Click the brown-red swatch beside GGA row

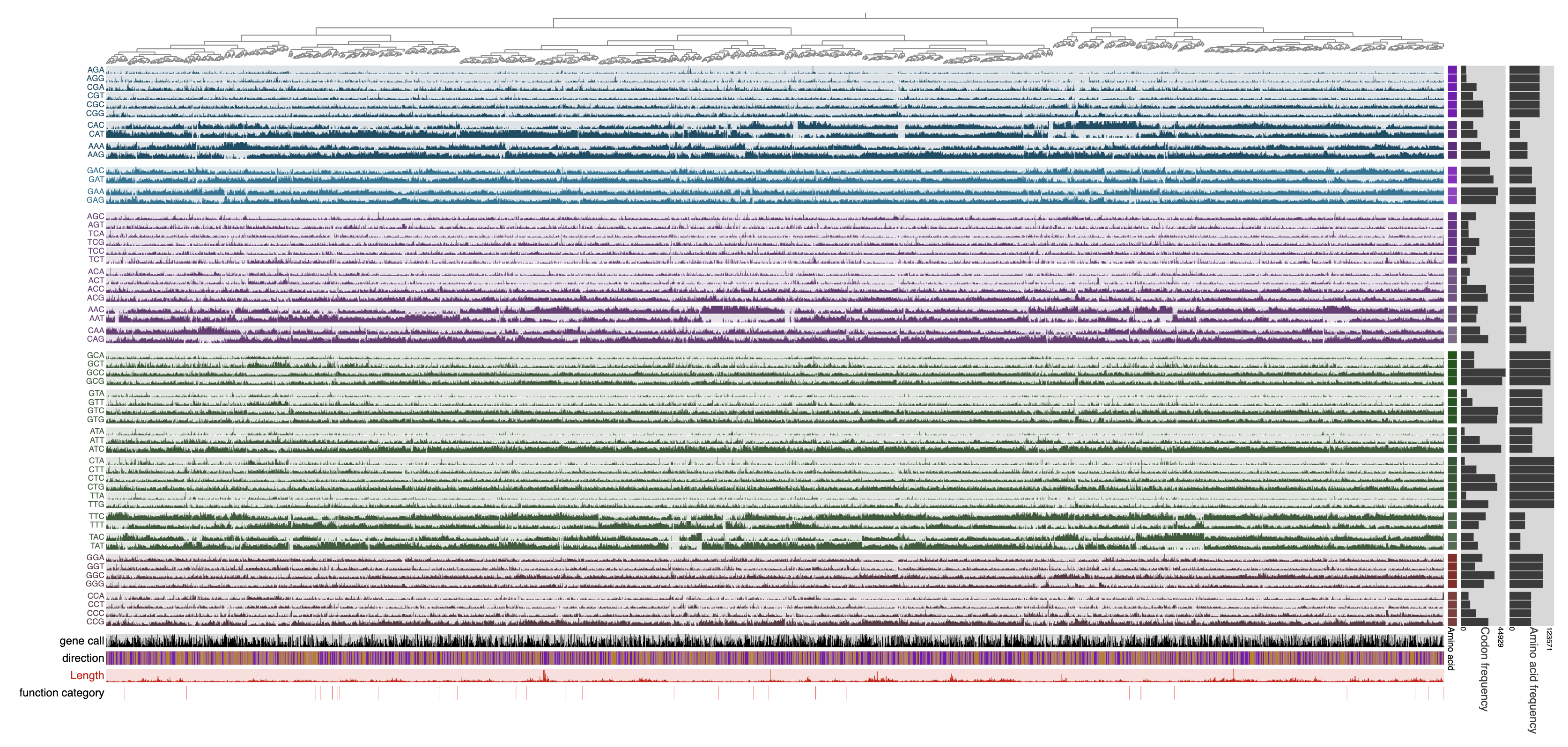(x=1452, y=557)
